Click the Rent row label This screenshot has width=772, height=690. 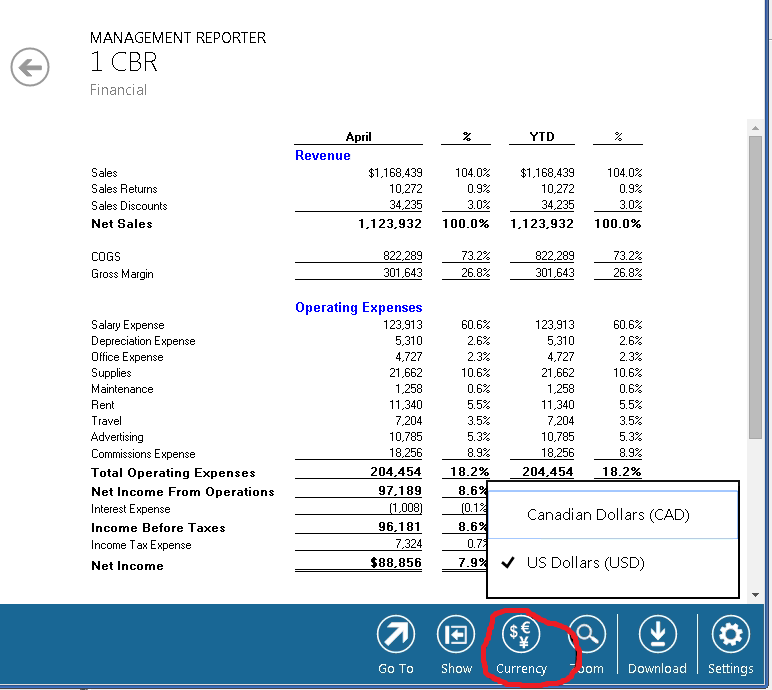(x=102, y=405)
